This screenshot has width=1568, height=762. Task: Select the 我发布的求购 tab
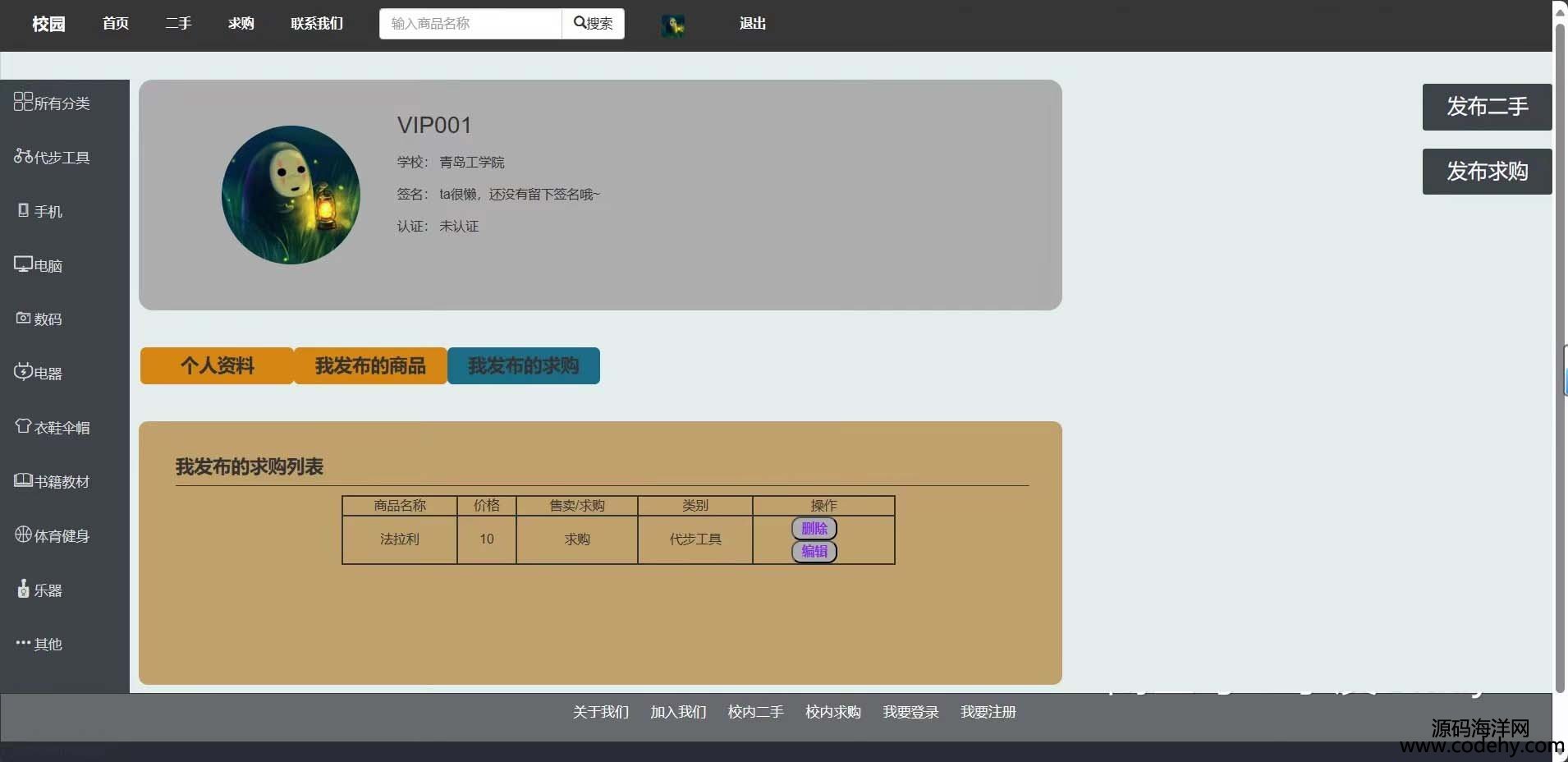523,365
